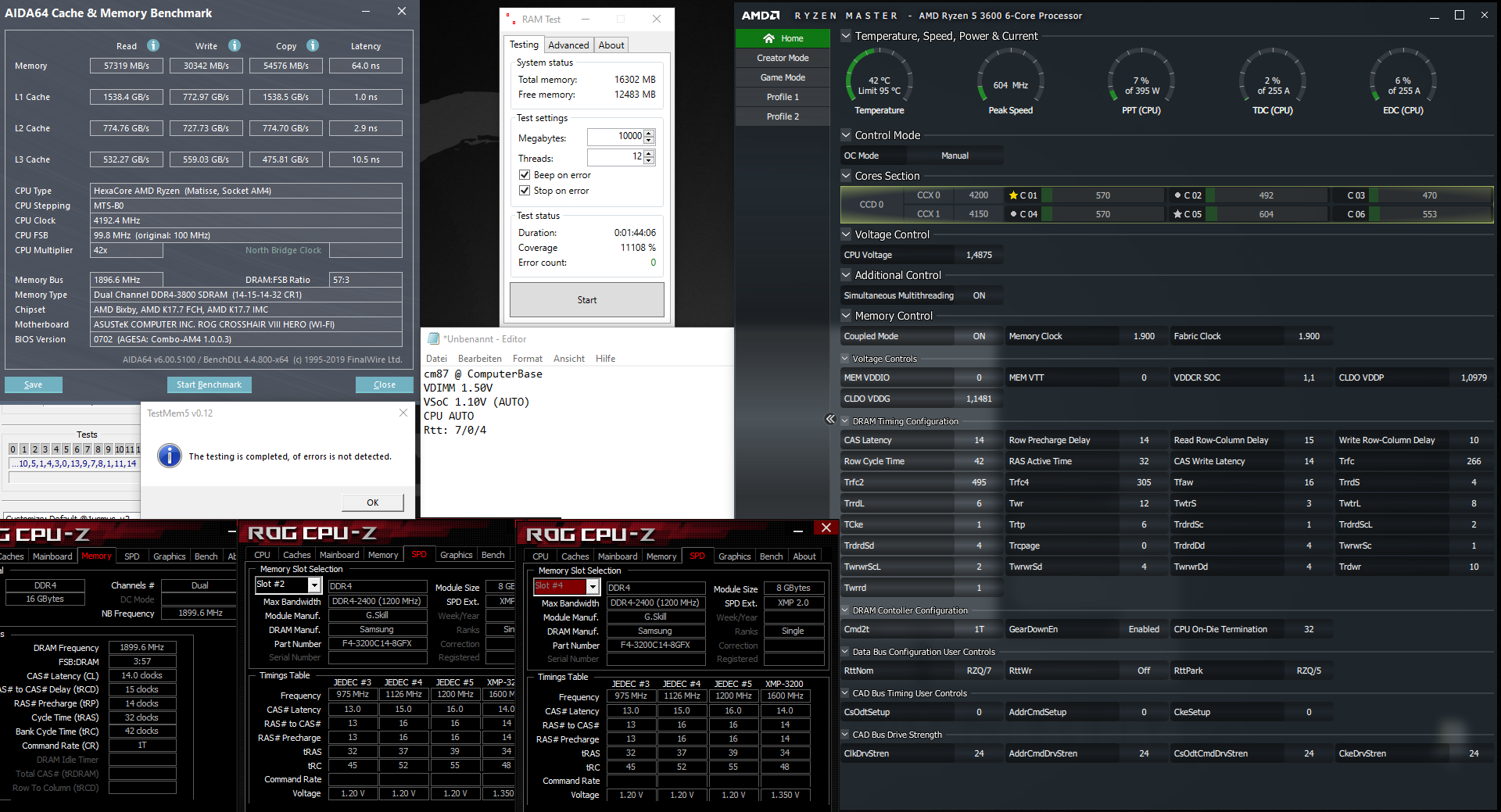Screen dimensions: 1501x812
Task: Collapse the Voltage Control section
Action: pyautogui.click(x=846, y=234)
